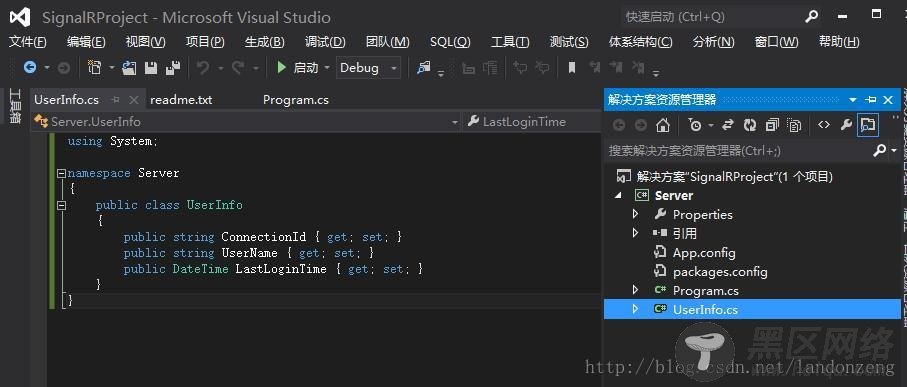The image size is (907, 387).
Task: Undo the last edit
Action: (202, 68)
